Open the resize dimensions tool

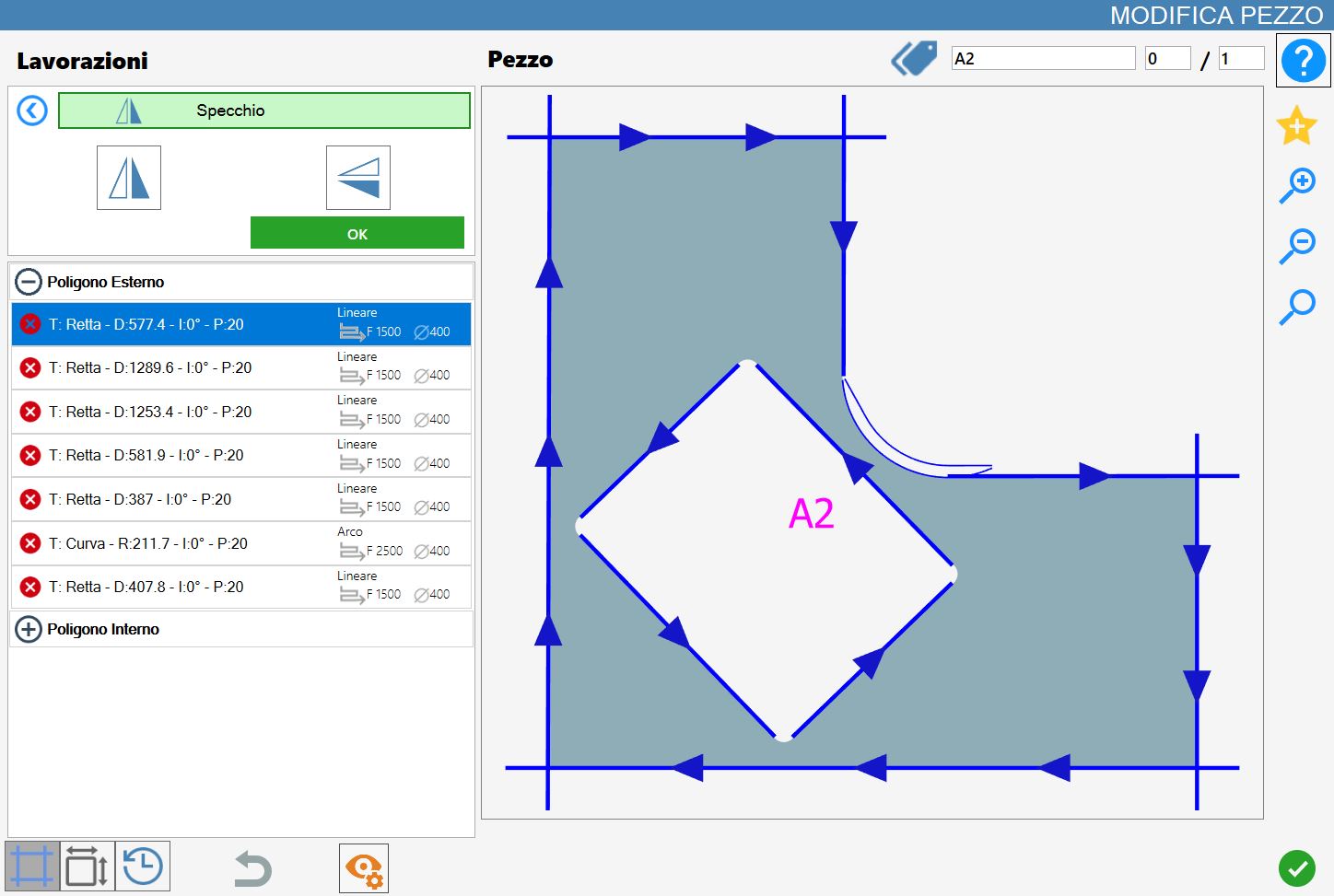coord(88,867)
